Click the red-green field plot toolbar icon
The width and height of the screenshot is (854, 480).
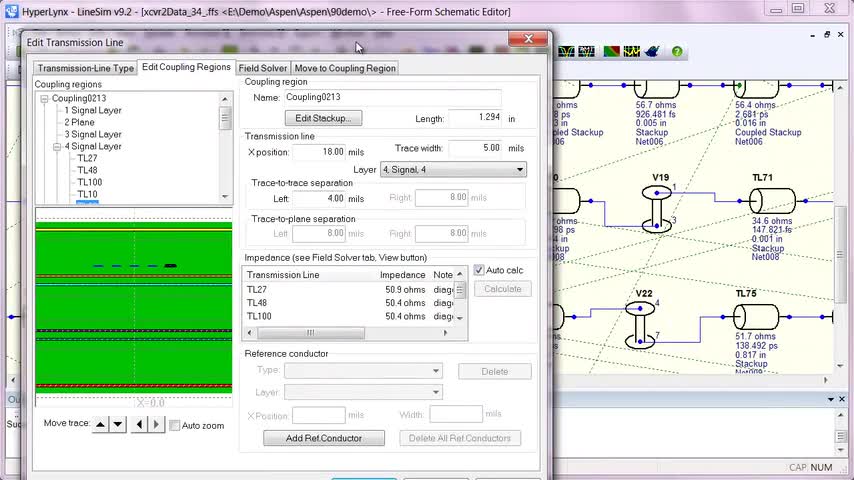click(x=610, y=51)
